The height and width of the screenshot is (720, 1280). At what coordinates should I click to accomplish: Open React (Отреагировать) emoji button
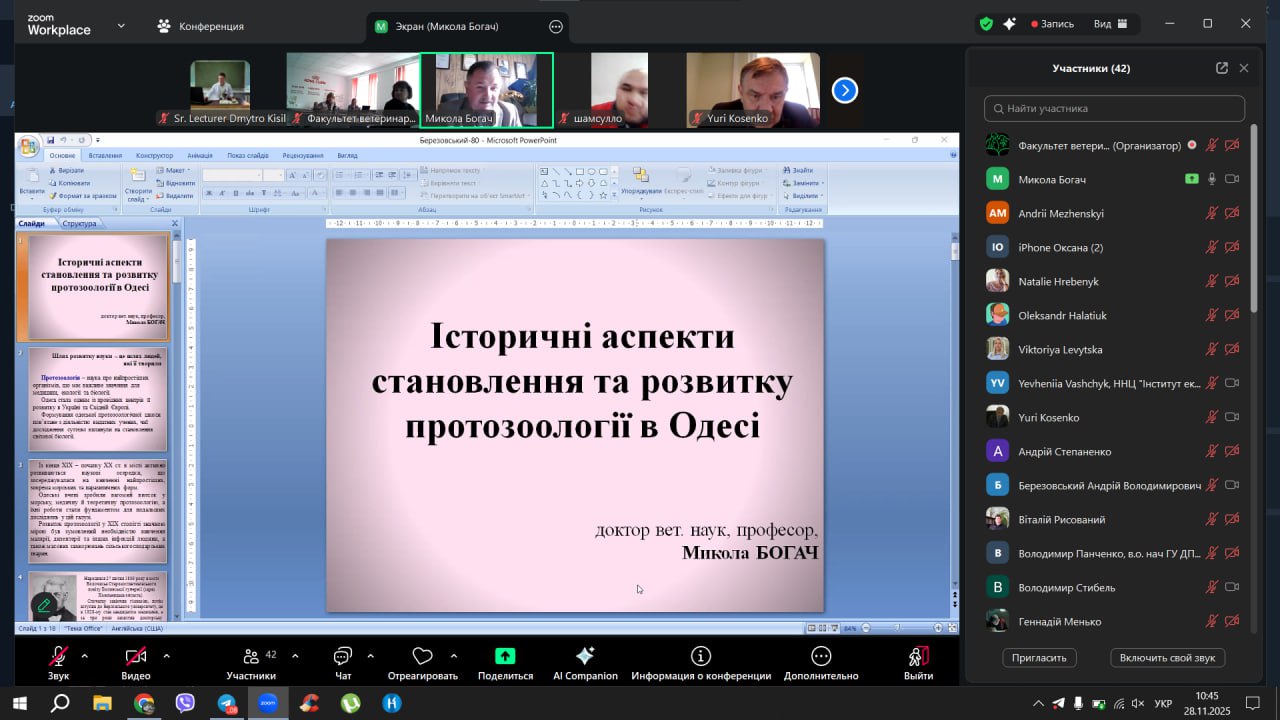[422, 656]
